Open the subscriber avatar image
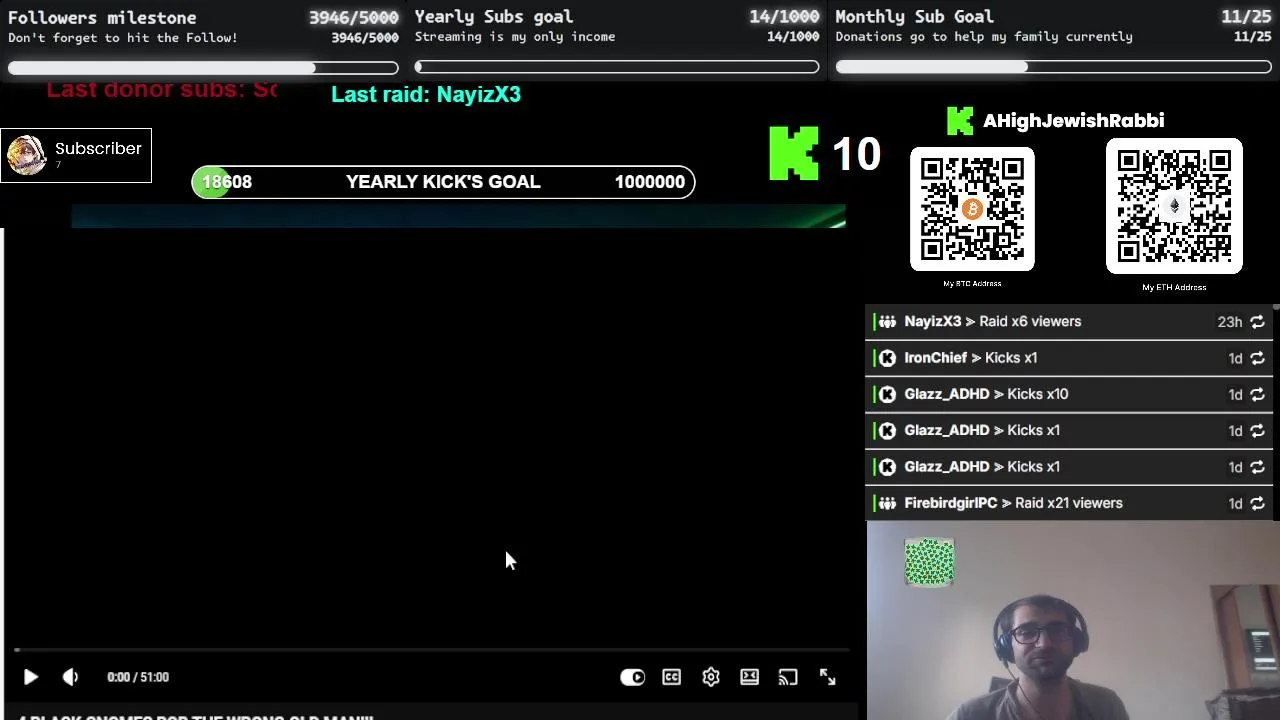Screen dimensions: 1280x720 coord(26,155)
